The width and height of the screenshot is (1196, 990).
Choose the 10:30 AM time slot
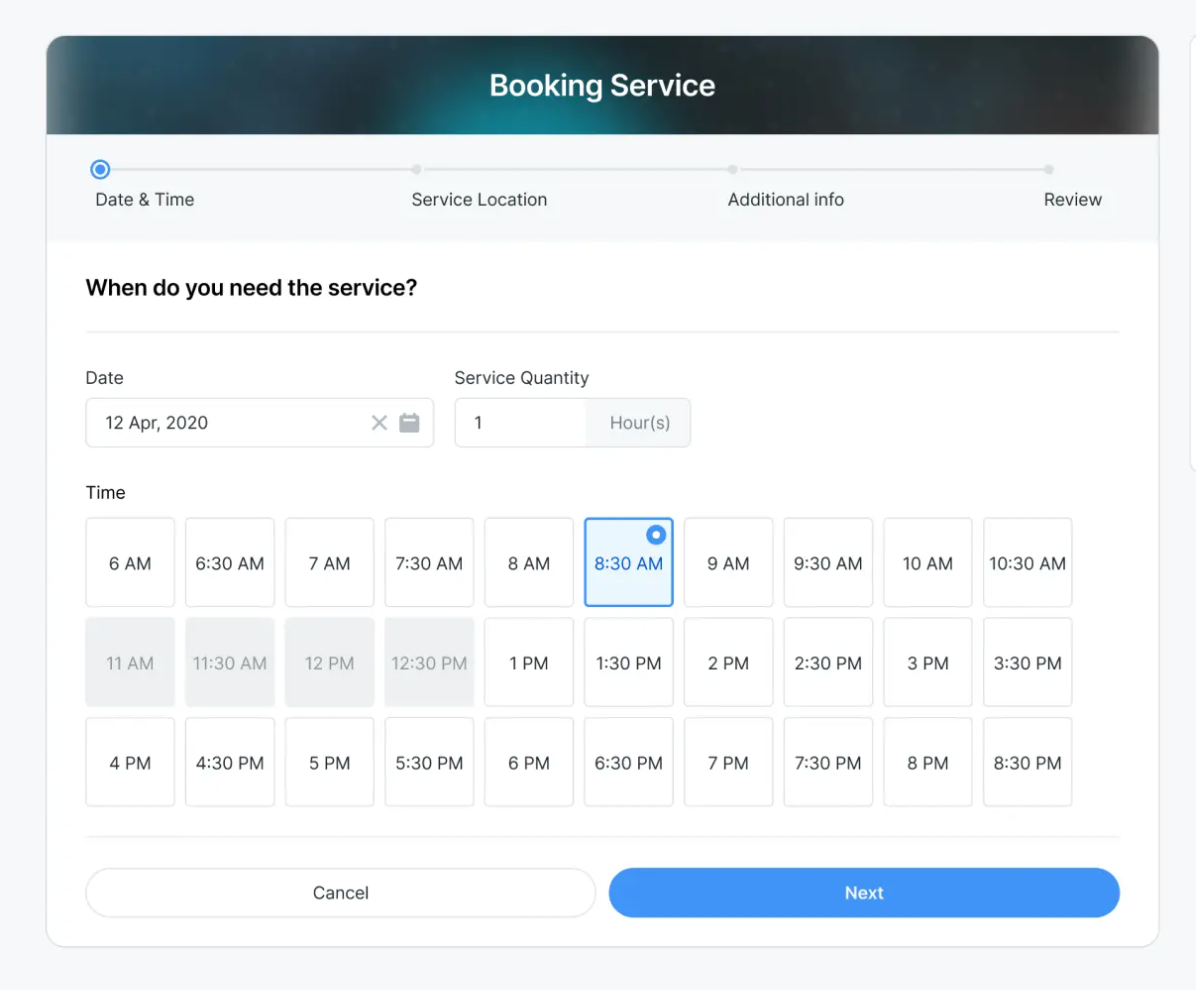click(x=1027, y=563)
